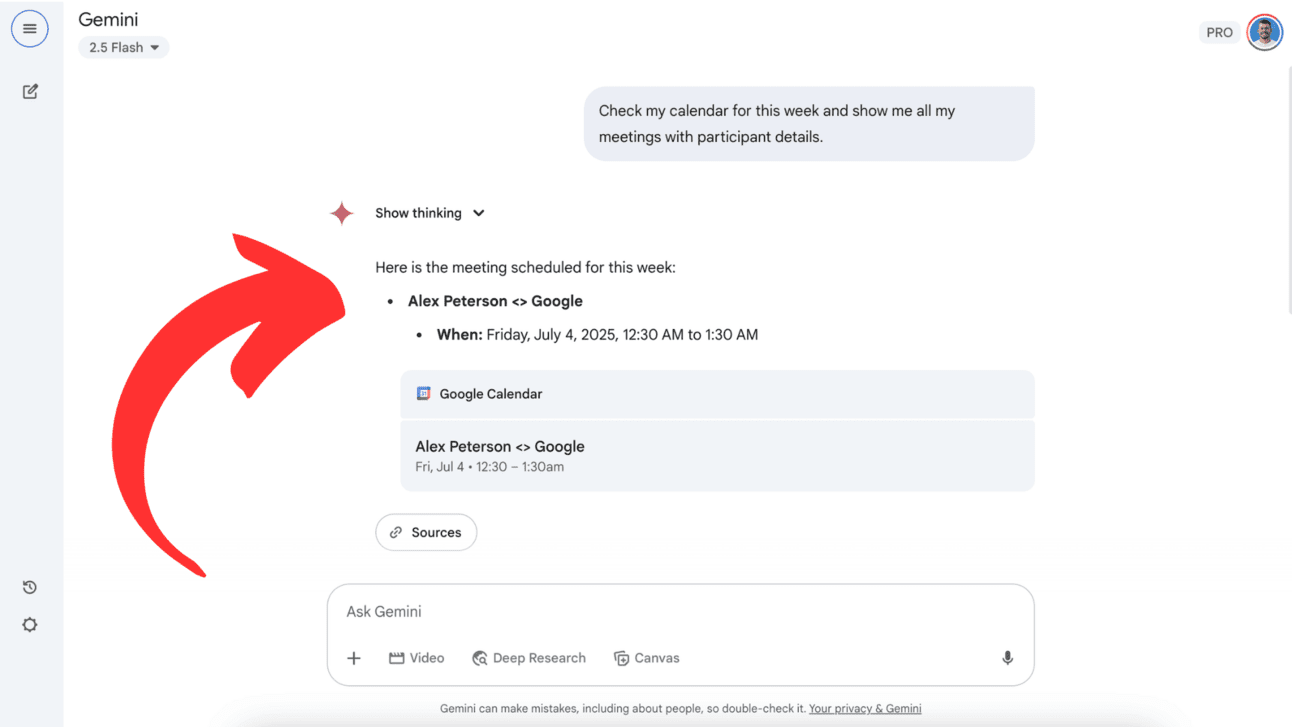
Task: Open the main menu hamburger icon
Action: [30, 29]
